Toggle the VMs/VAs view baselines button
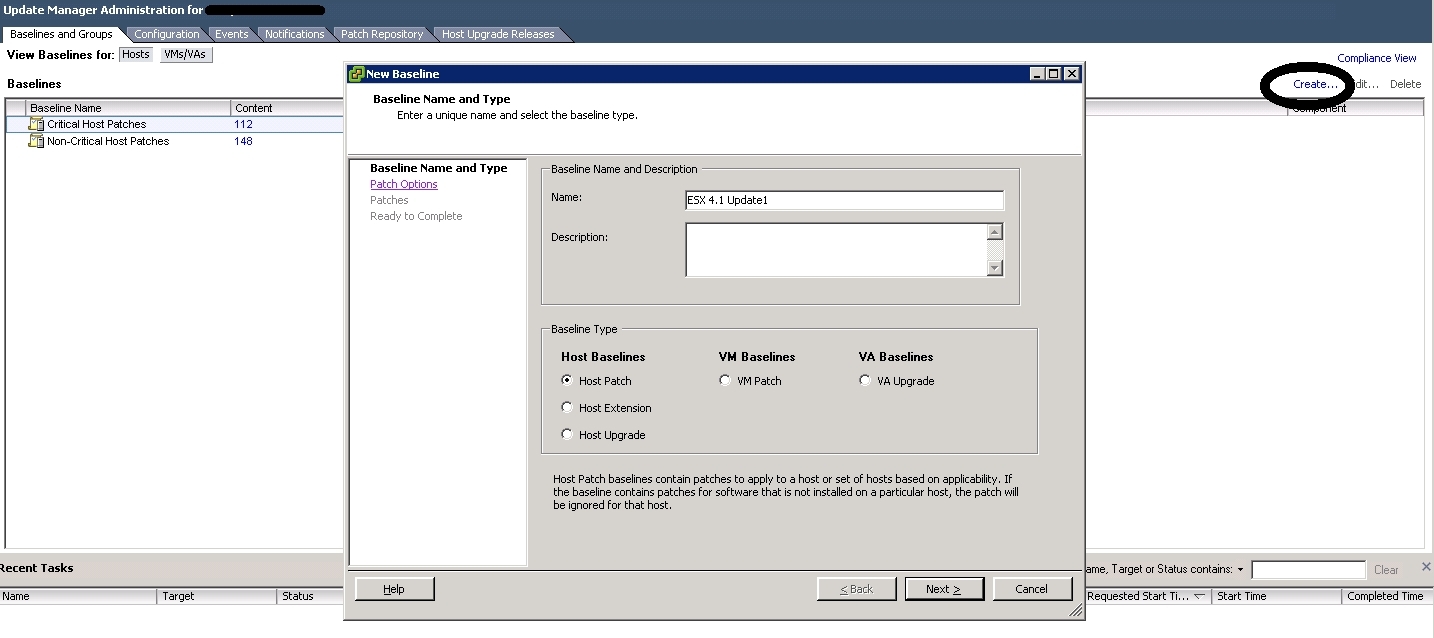 [185, 55]
